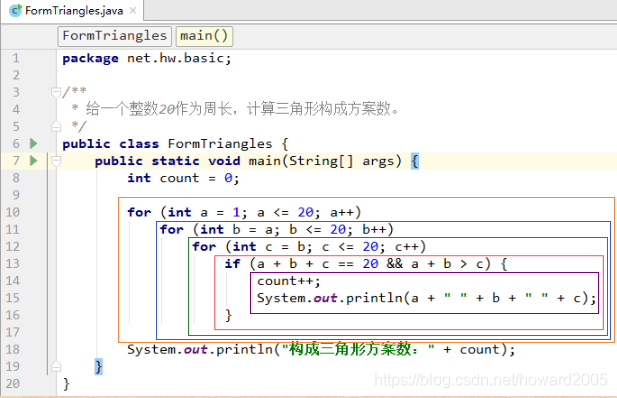The image size is (617, 398).
Task: Click '+ count);' at the end of line 18
Action: tap(479, 350)
